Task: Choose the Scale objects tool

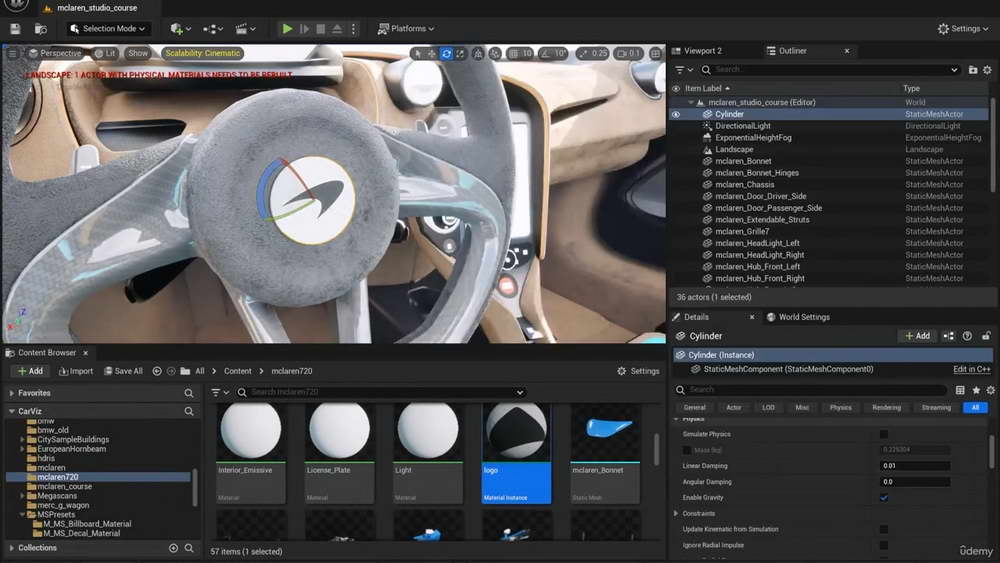Action: [460, 54]
